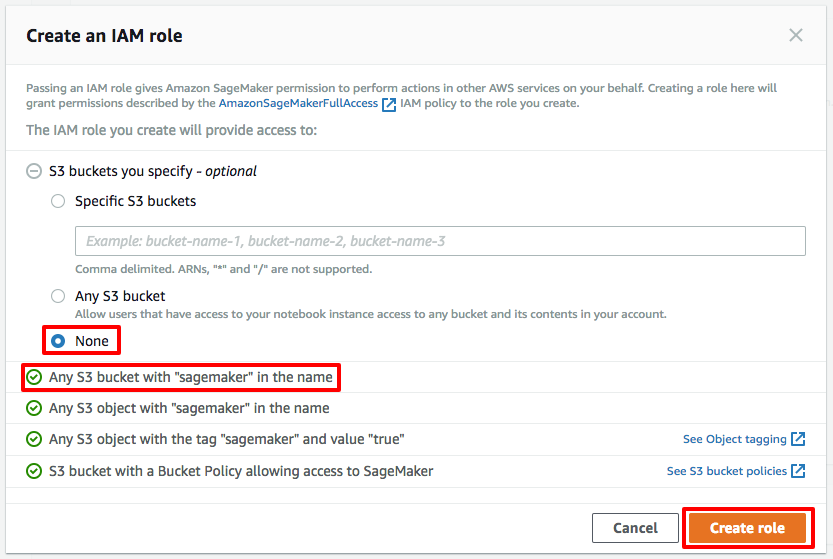Open the See Object tagging link
The height and width of the screenshot is (559, 833).
734,439
